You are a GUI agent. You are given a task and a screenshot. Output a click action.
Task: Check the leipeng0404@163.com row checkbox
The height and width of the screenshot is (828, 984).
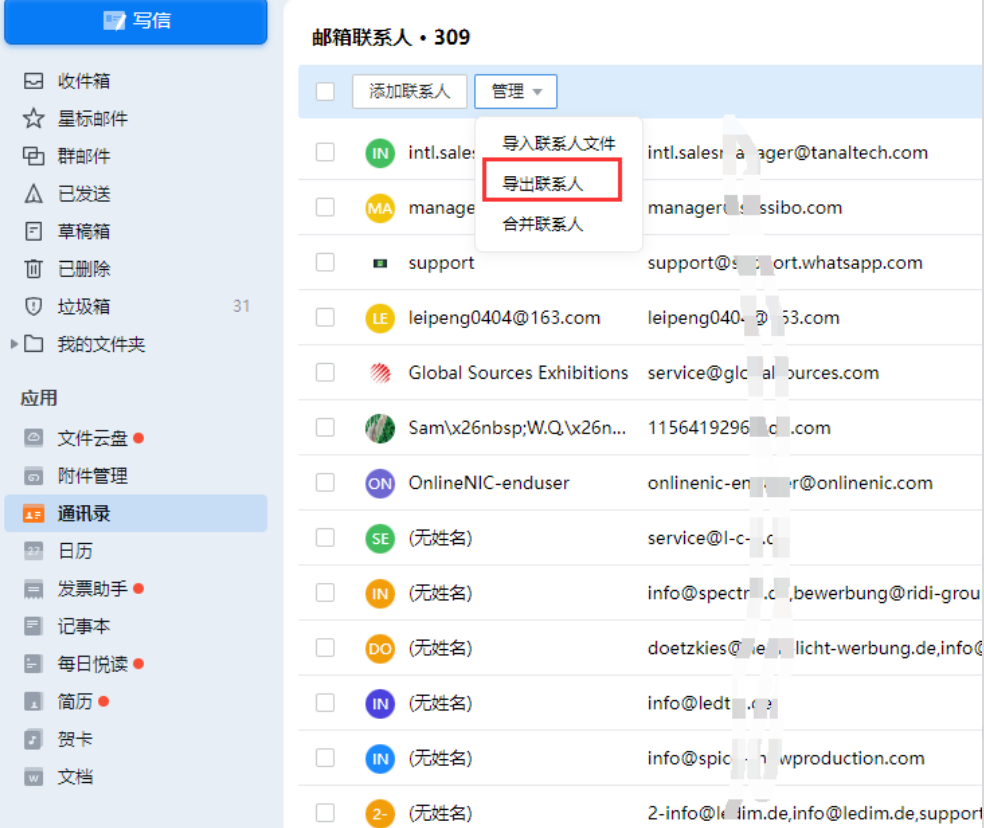(325, 317)
